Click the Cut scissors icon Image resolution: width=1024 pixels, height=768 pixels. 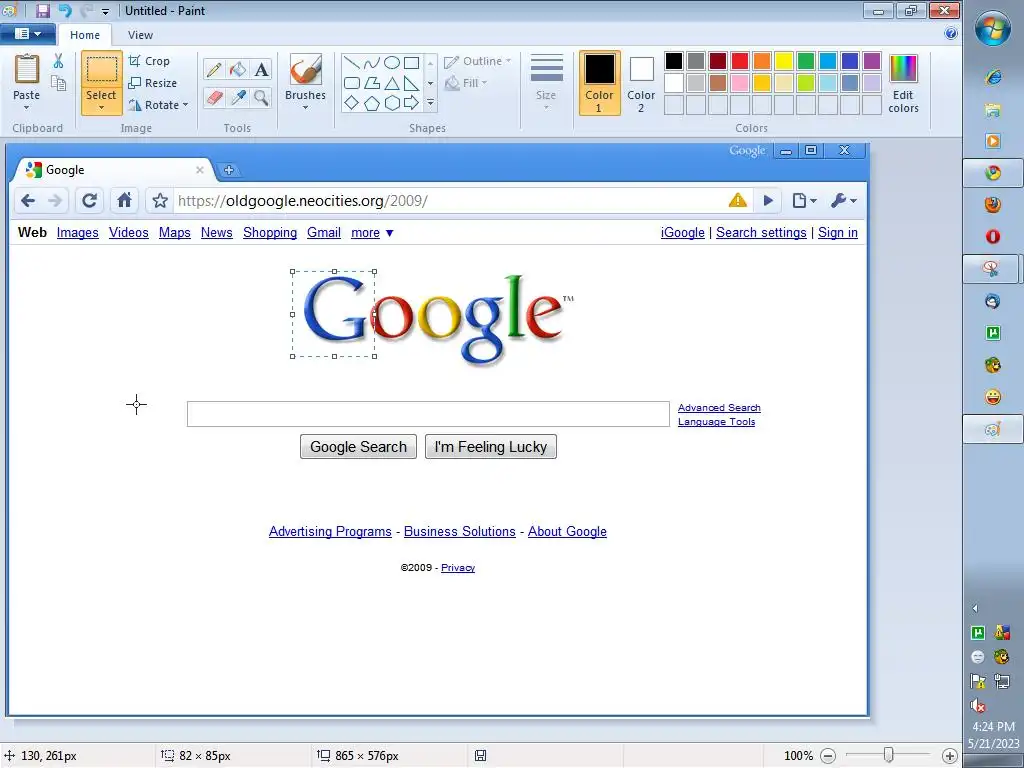[58, 61]
